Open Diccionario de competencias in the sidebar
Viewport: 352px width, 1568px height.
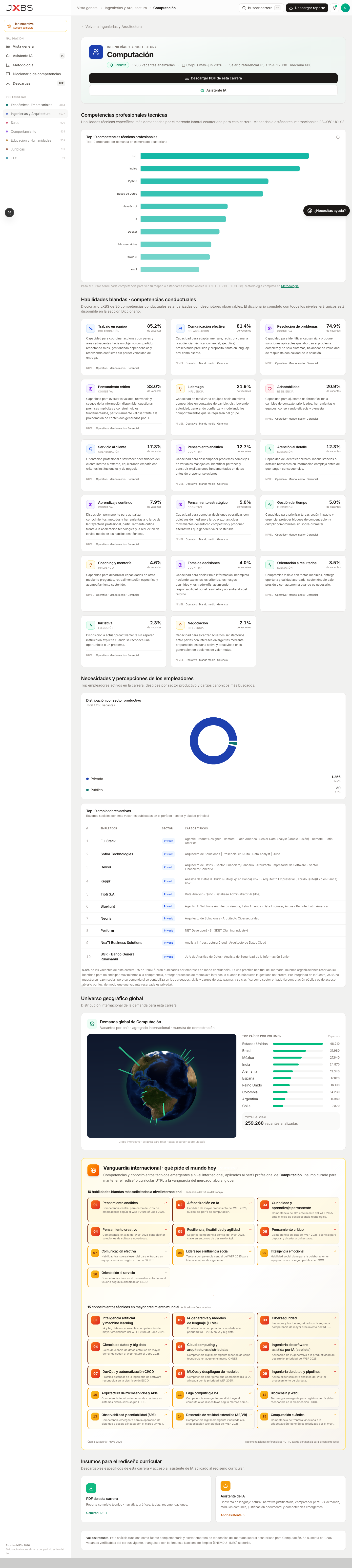click(35, 74)
